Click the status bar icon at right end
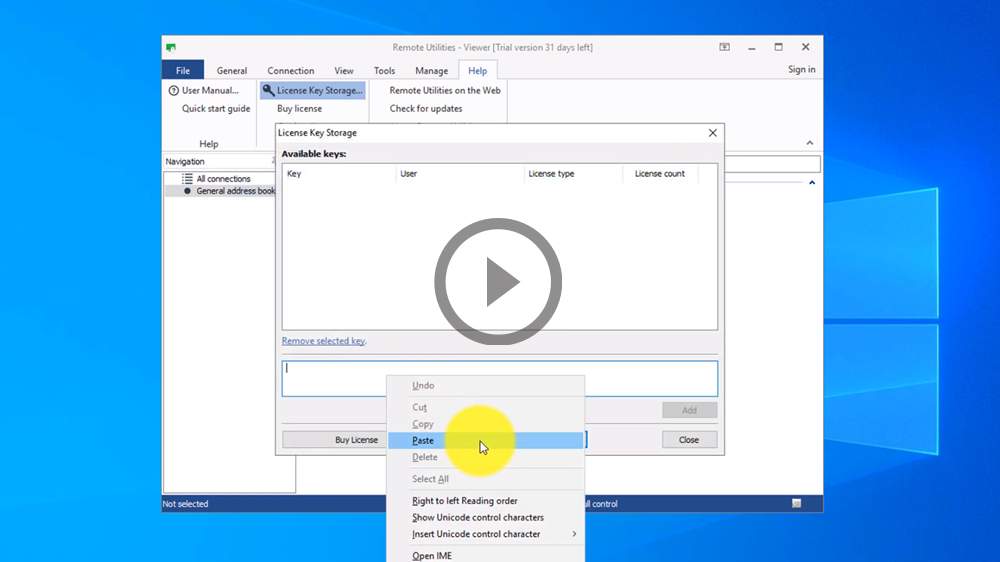Viewport: 1000px width, 562px height. (797, 503)
